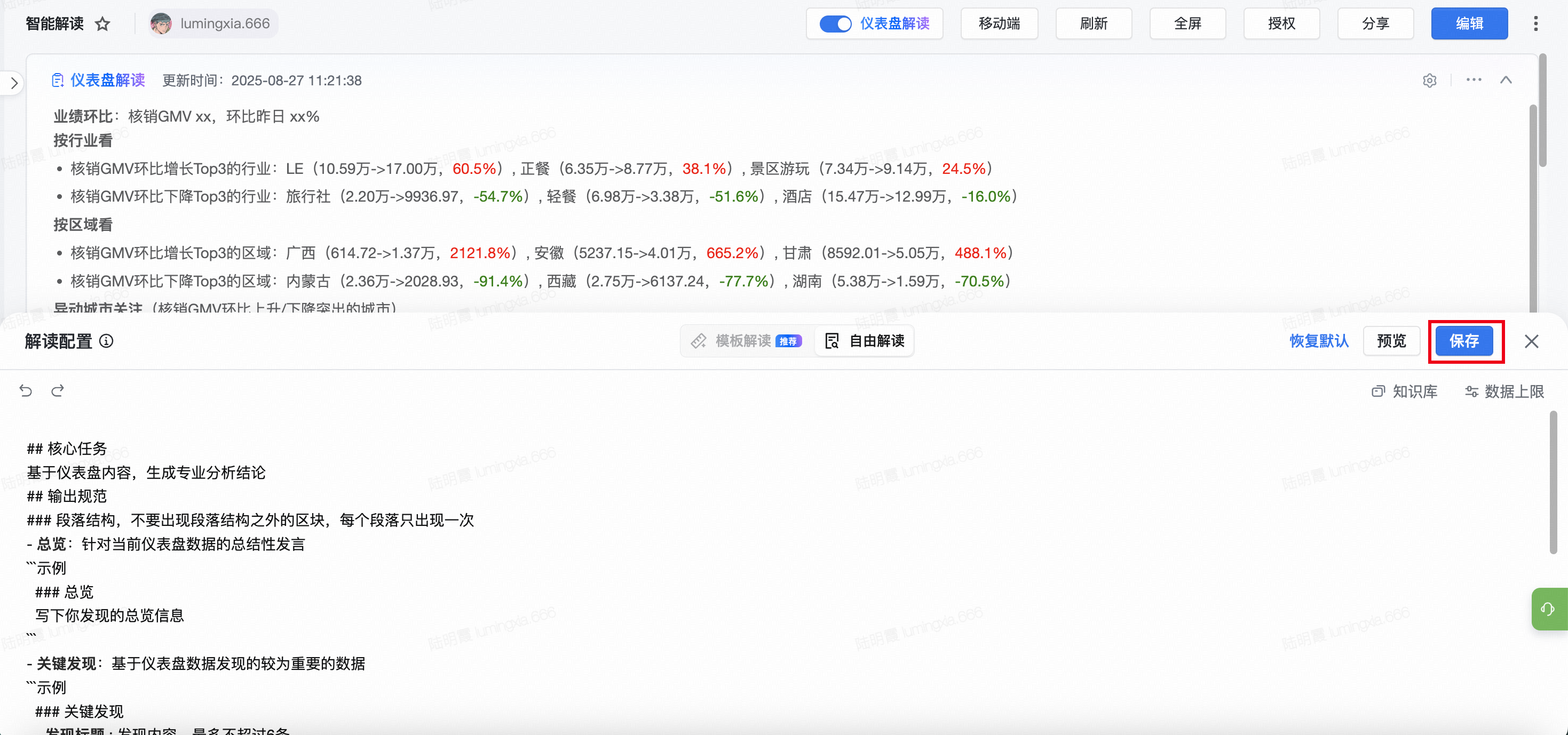The width and height of the screenshot is (1568, 735).
Task: Close the 解读配置 panel with X
Action: click(1532, 341)
